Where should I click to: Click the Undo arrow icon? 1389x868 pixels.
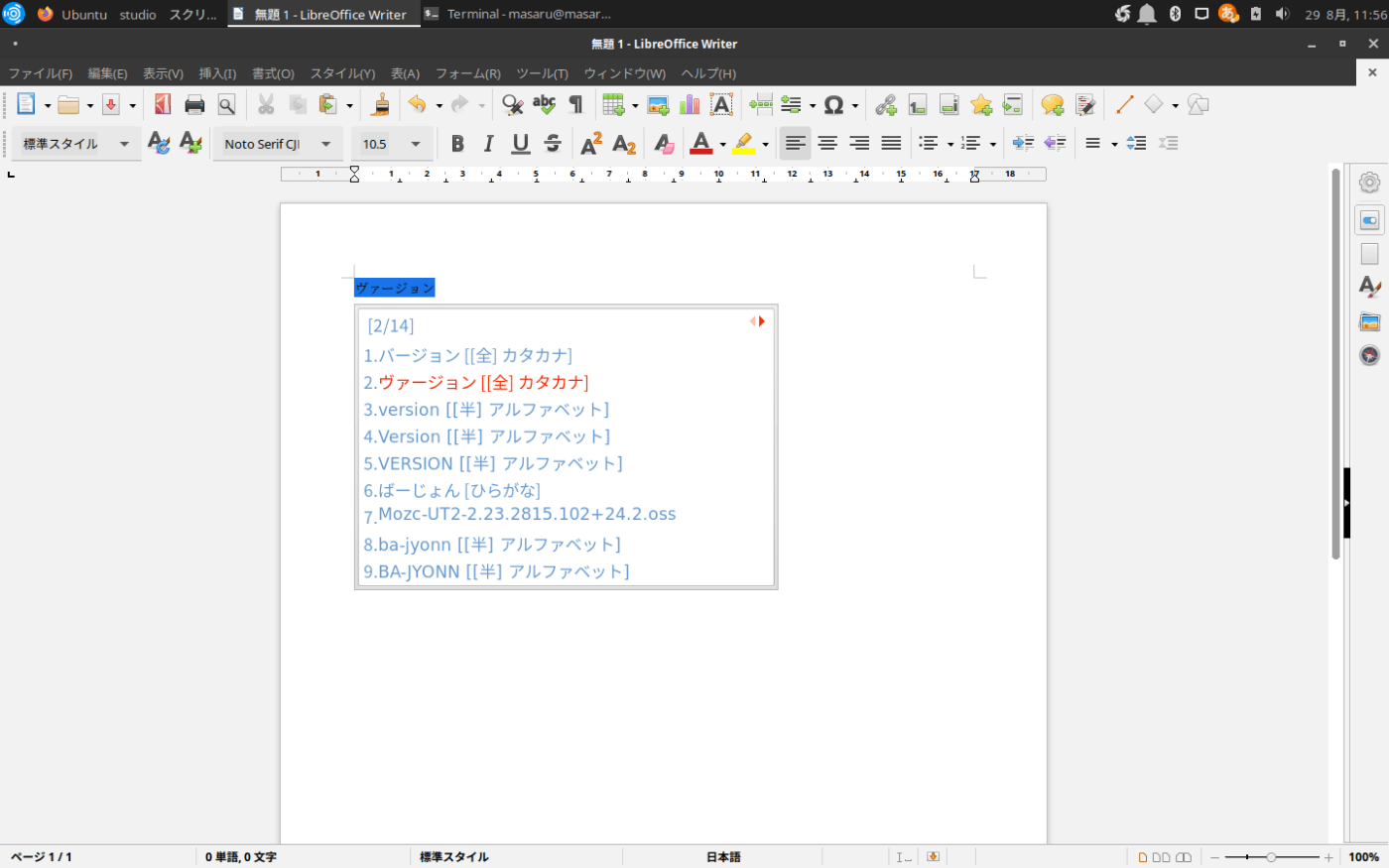pos(417,104)
